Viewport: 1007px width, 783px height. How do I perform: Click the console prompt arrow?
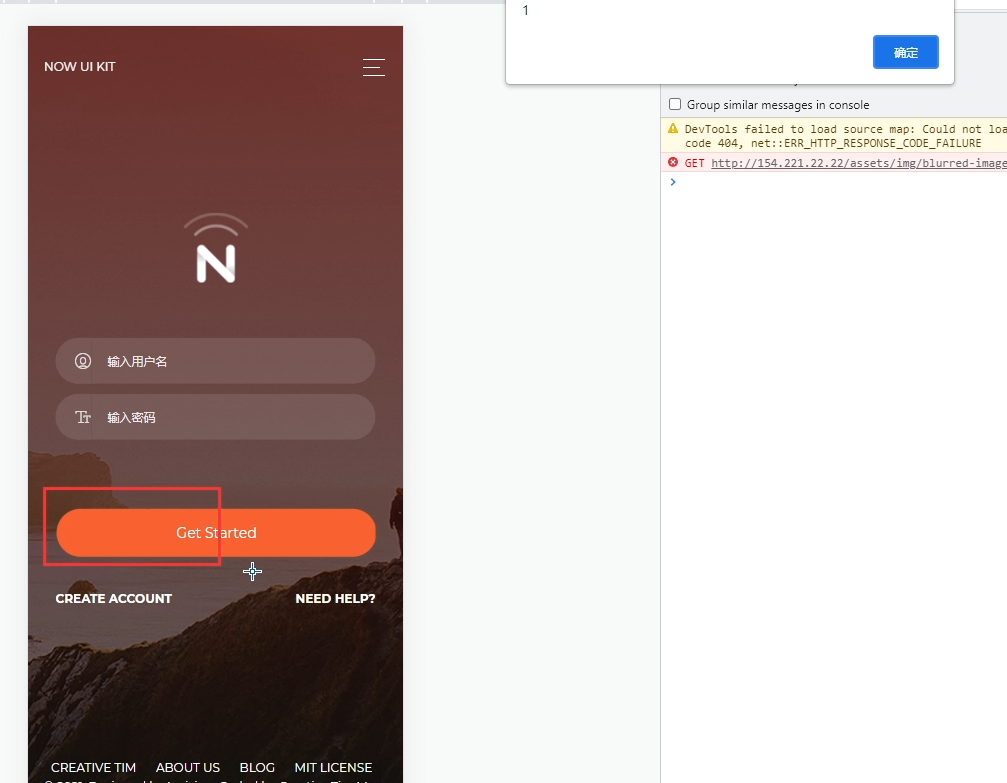pos(673,182)
